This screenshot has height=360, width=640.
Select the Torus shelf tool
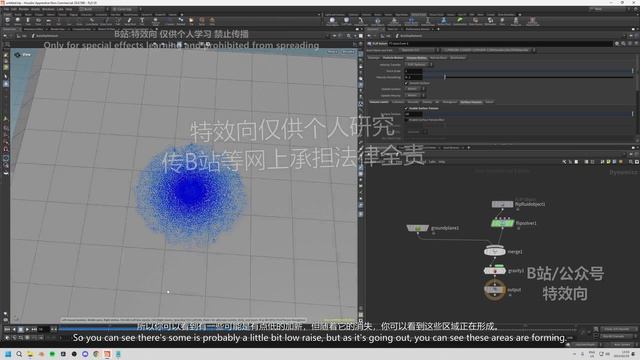[x=38, y=21]
